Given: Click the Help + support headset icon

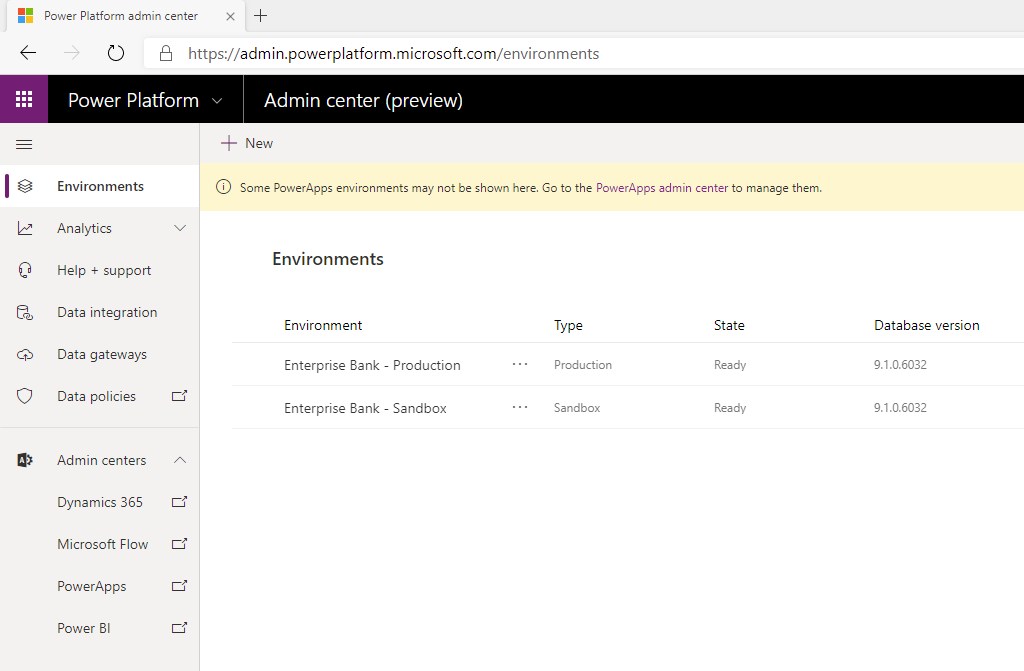Looking at the screenshot, I should pyautogui.click(x=25, y=270).
